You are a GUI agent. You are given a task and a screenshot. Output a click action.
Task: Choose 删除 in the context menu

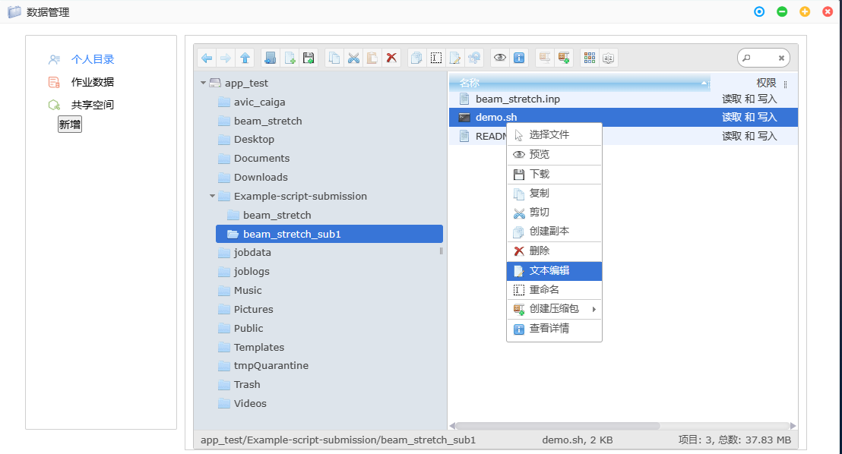(554, 251)
